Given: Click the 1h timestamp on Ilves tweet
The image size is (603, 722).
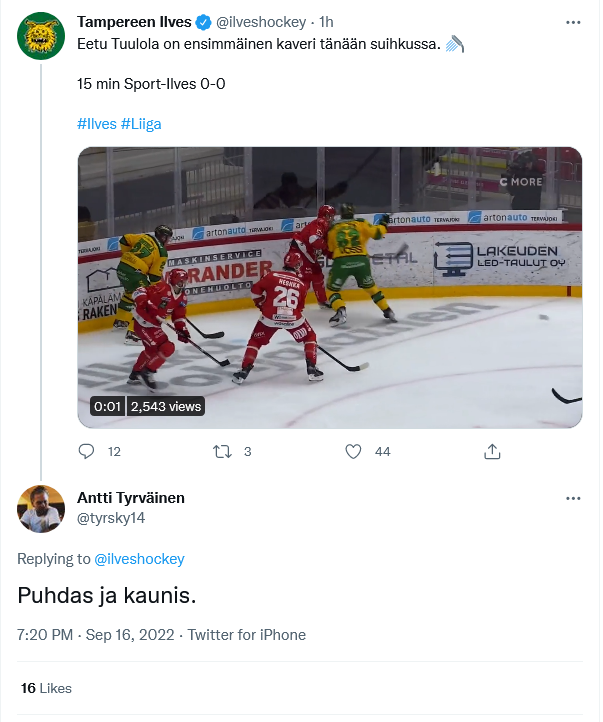Looking at the screenshot, I should point(326,22).
